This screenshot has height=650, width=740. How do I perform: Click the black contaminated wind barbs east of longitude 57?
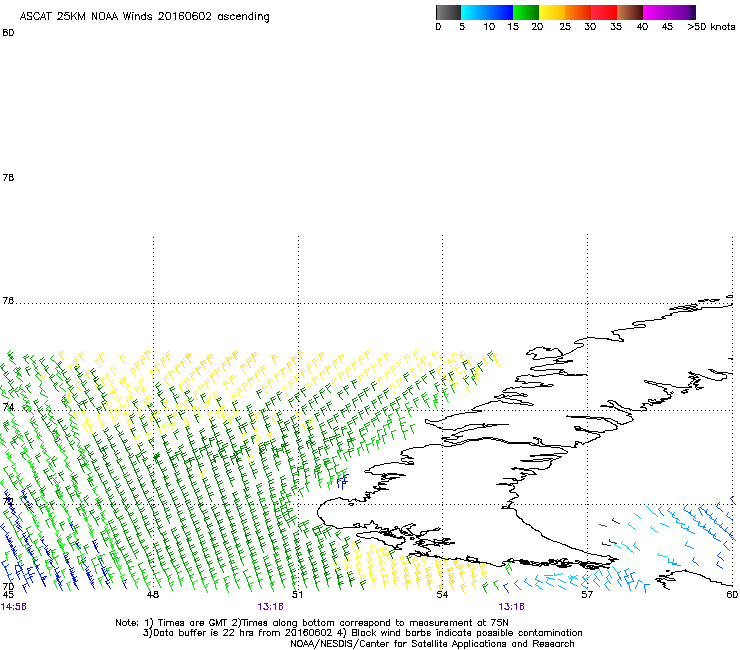[608, 533]
